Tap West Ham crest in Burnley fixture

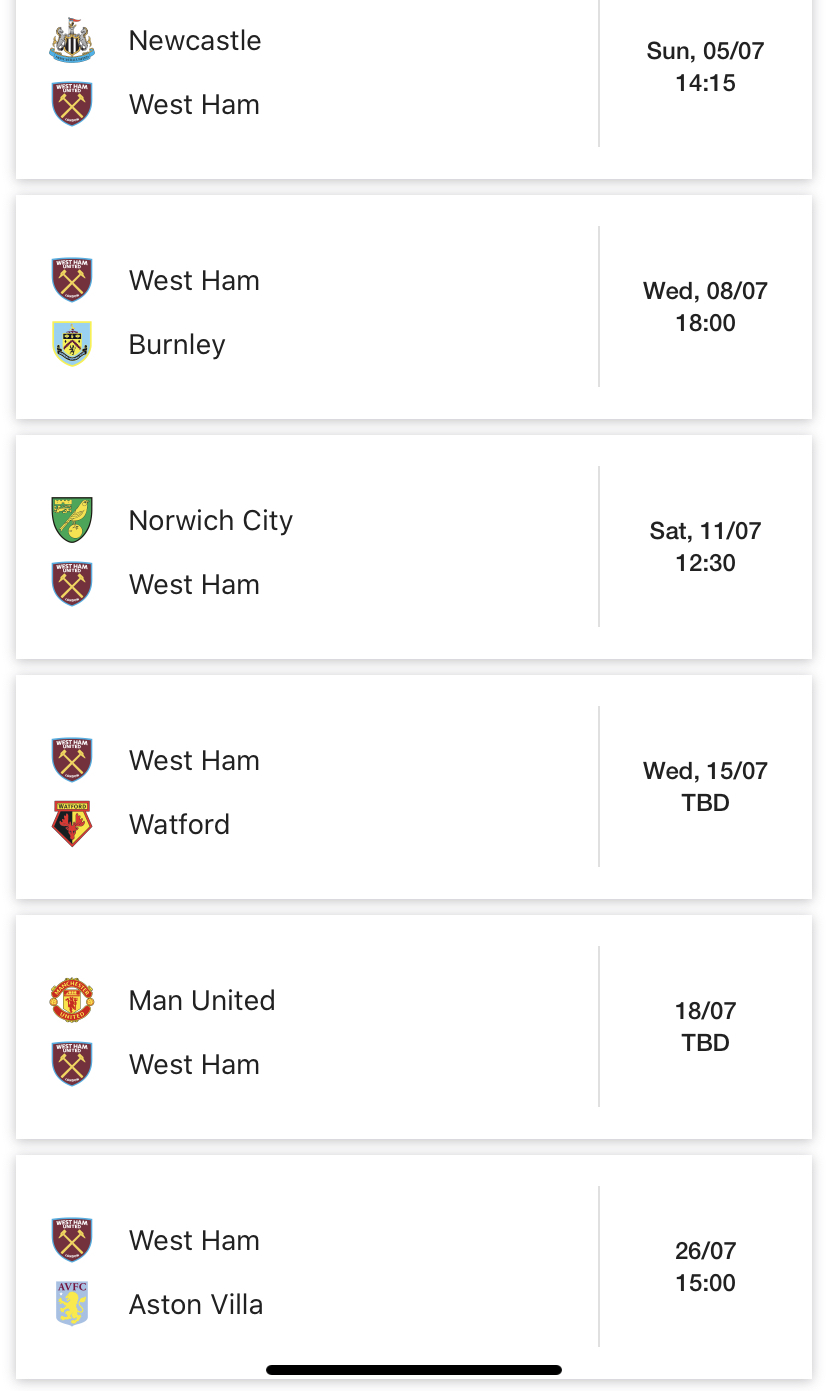(x=72, y=280)
